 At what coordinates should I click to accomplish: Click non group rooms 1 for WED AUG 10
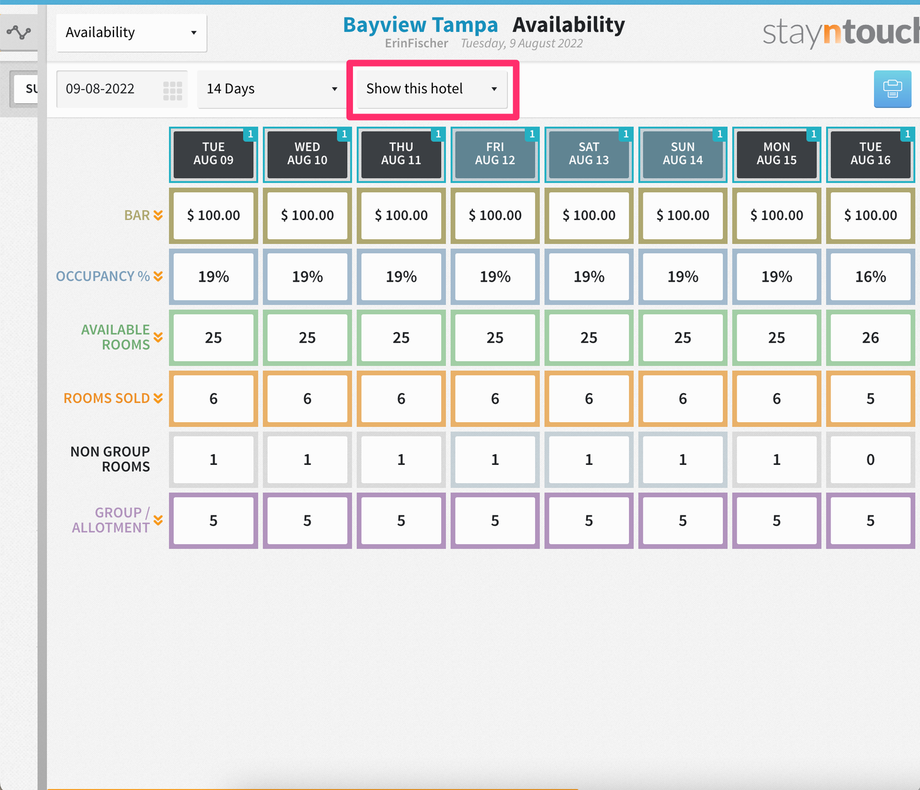click(307, 460)
